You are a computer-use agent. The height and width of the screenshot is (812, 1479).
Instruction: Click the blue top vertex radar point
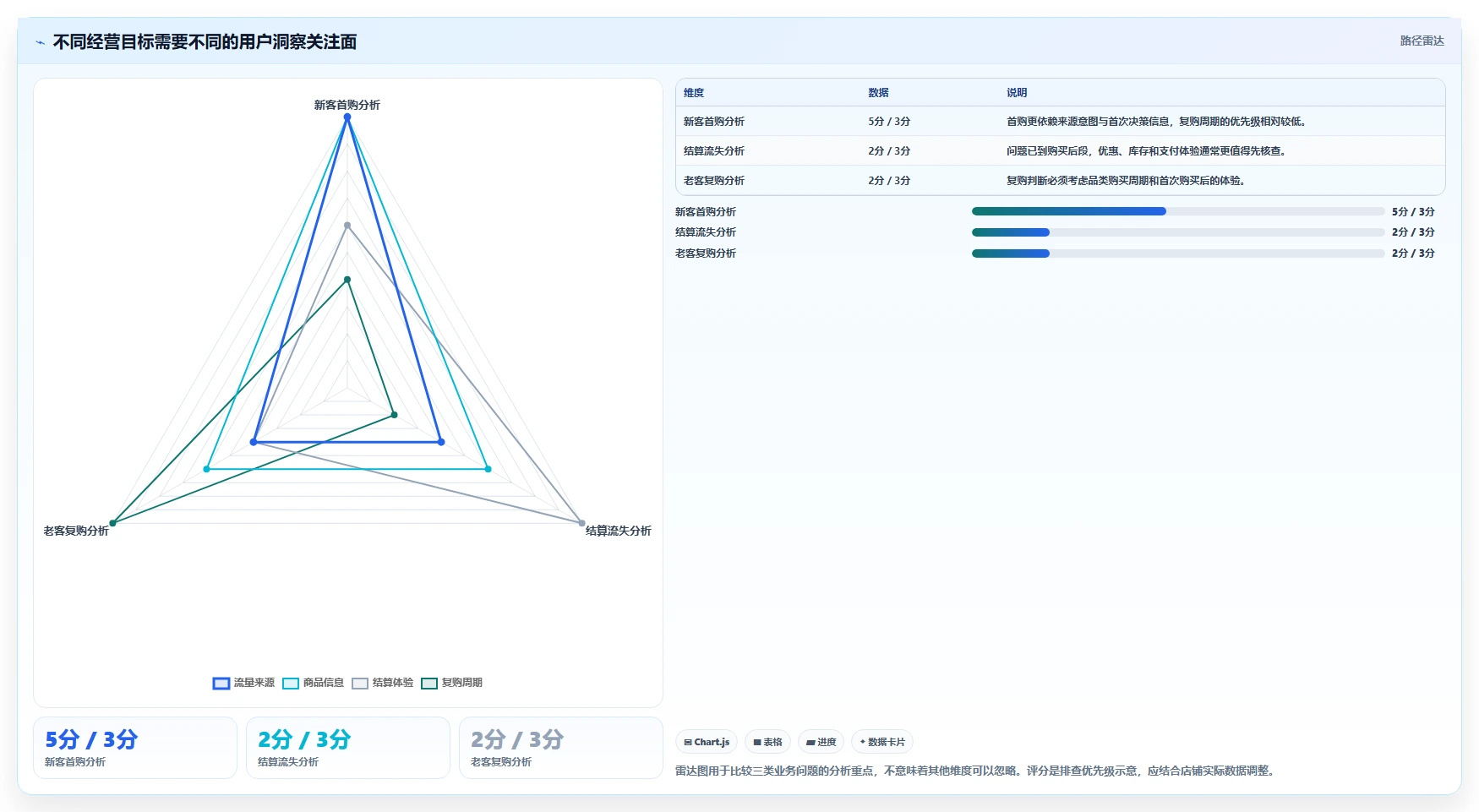pyautogui.click(x=347, y=117)
